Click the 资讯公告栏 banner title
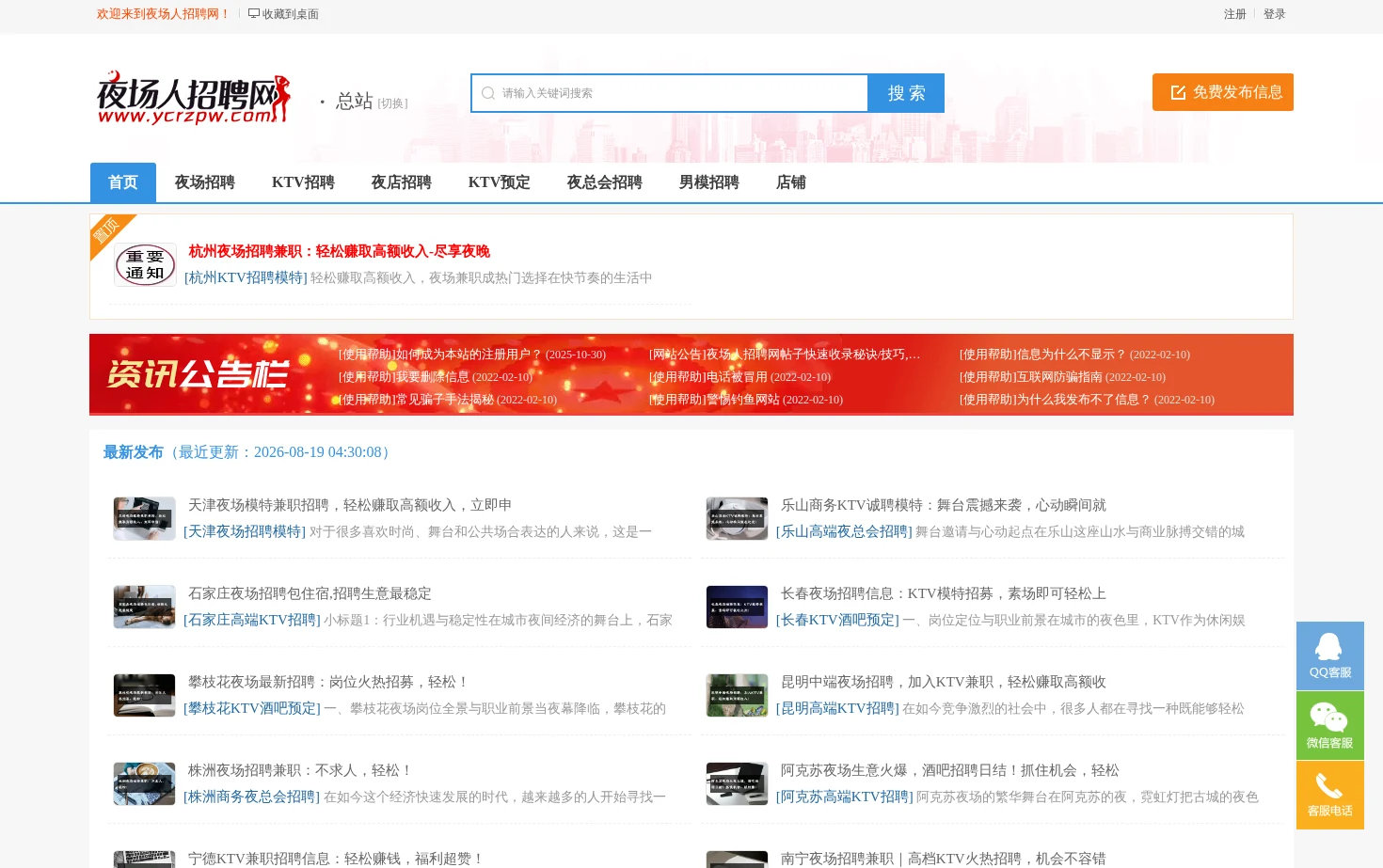 [x=198, y=374]
